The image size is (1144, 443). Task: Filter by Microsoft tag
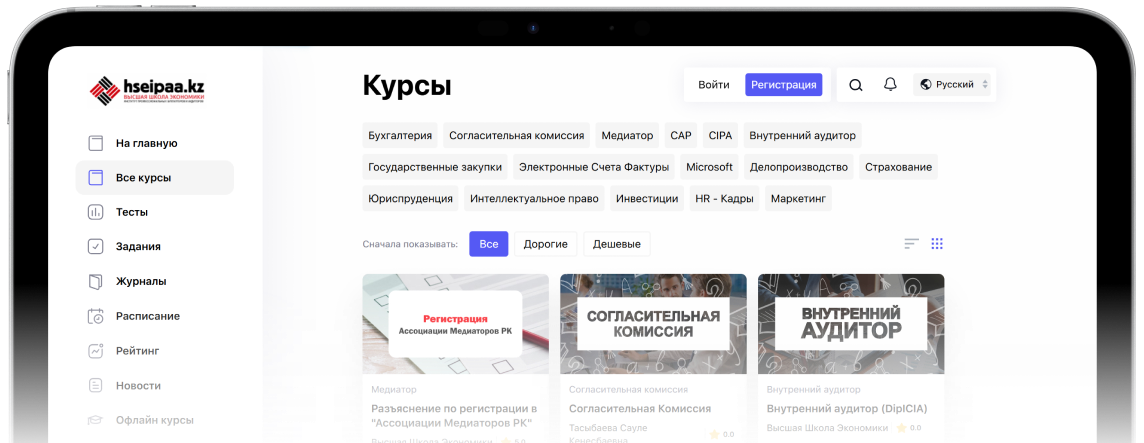[709, 167]
